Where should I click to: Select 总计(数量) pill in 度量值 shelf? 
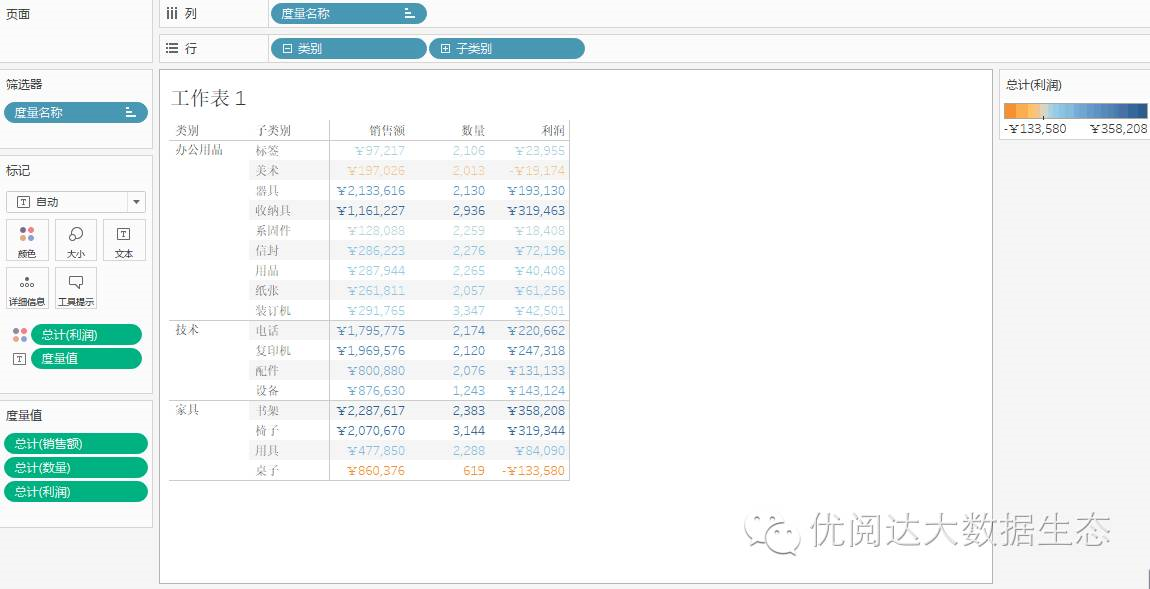[x=76, y=467]
